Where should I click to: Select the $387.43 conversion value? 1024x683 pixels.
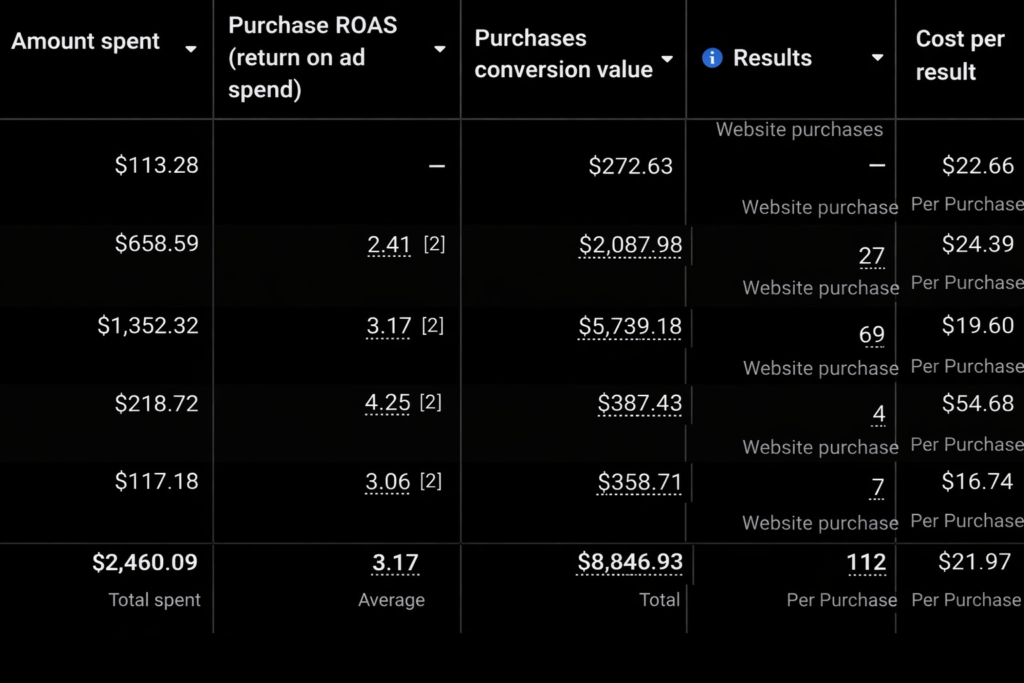[x=639, y=403]
